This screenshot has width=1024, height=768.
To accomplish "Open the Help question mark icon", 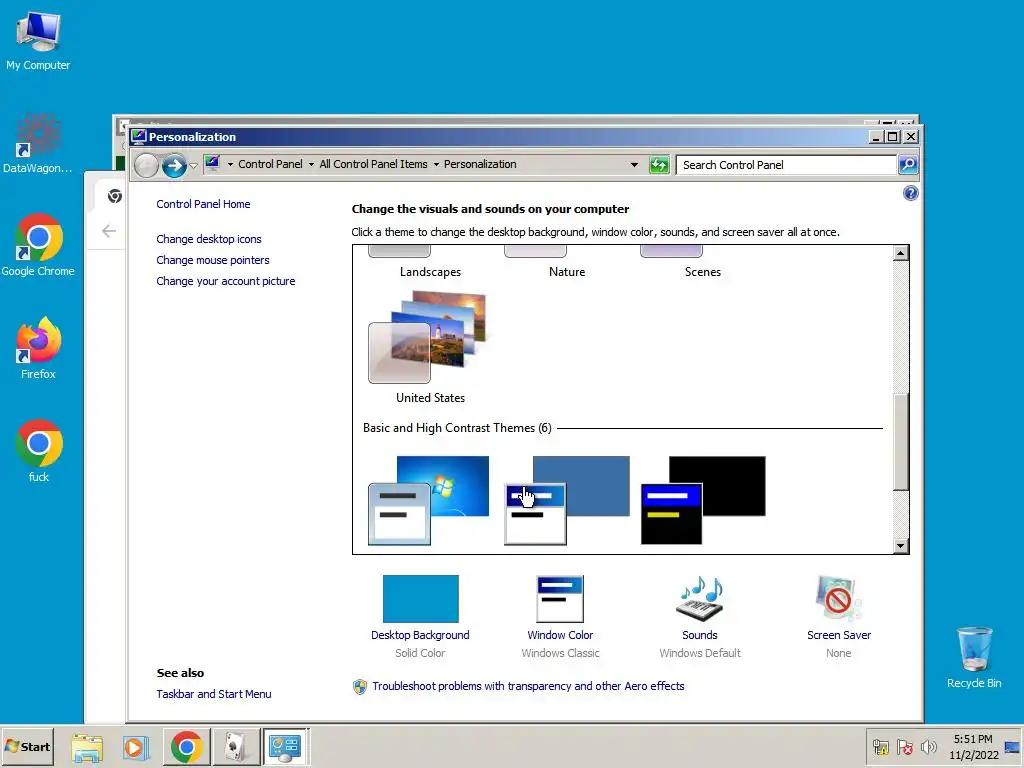I will coord(910,193).
